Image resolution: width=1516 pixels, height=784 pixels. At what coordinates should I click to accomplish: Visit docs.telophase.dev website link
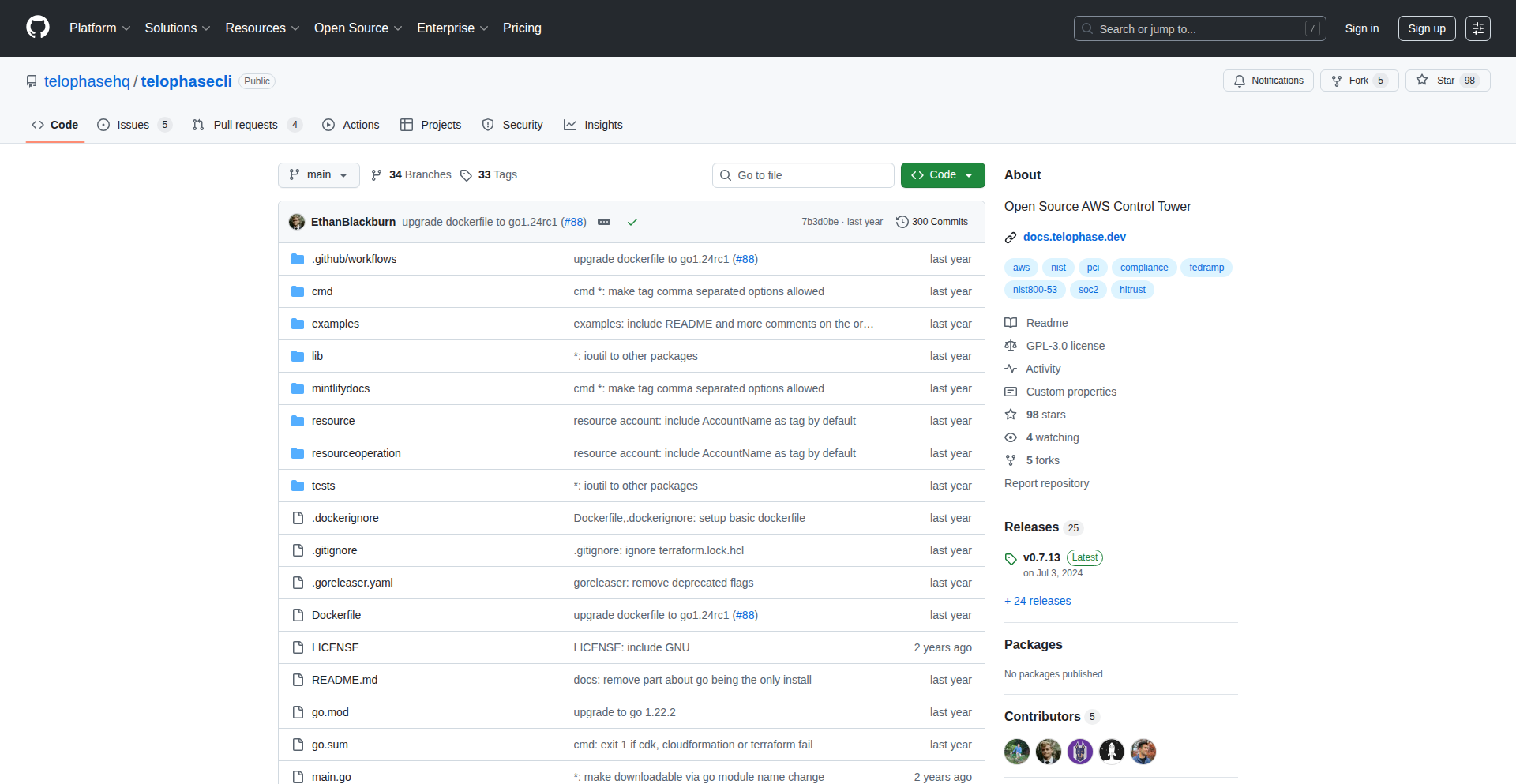[x=1075, y=237]
